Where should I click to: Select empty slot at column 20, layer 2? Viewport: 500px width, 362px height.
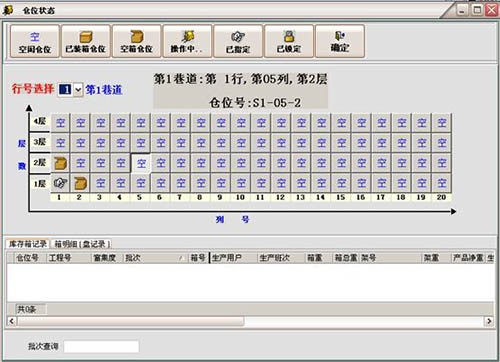pos(442,163)
